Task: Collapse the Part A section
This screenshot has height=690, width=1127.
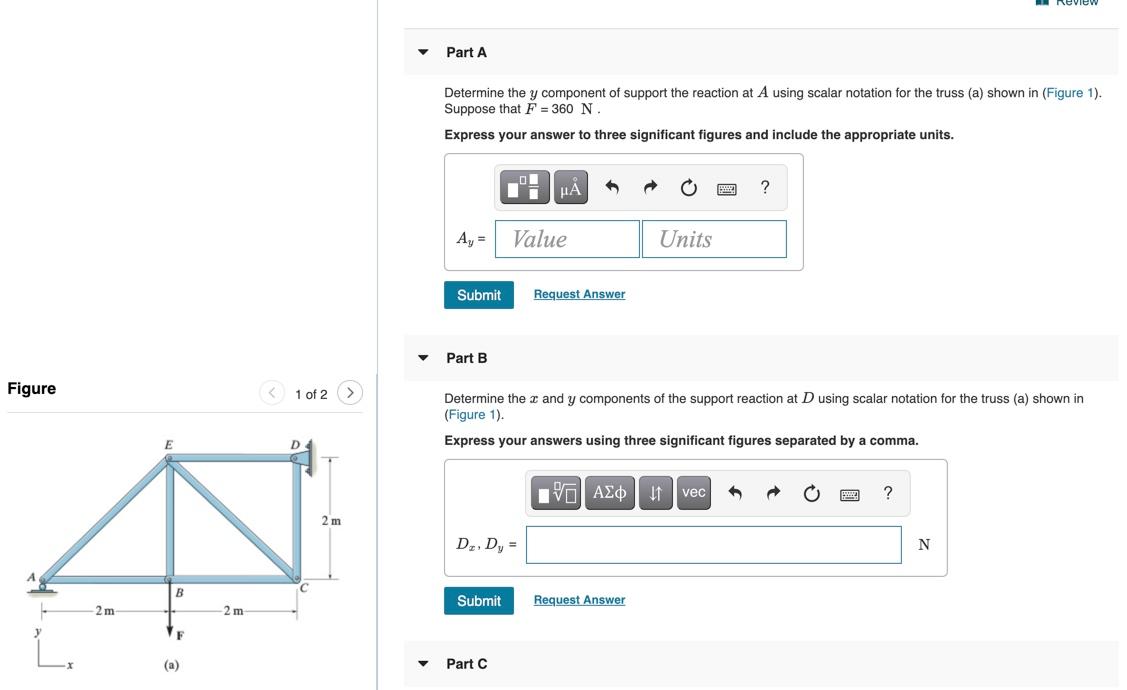Action: pos(421,51)
